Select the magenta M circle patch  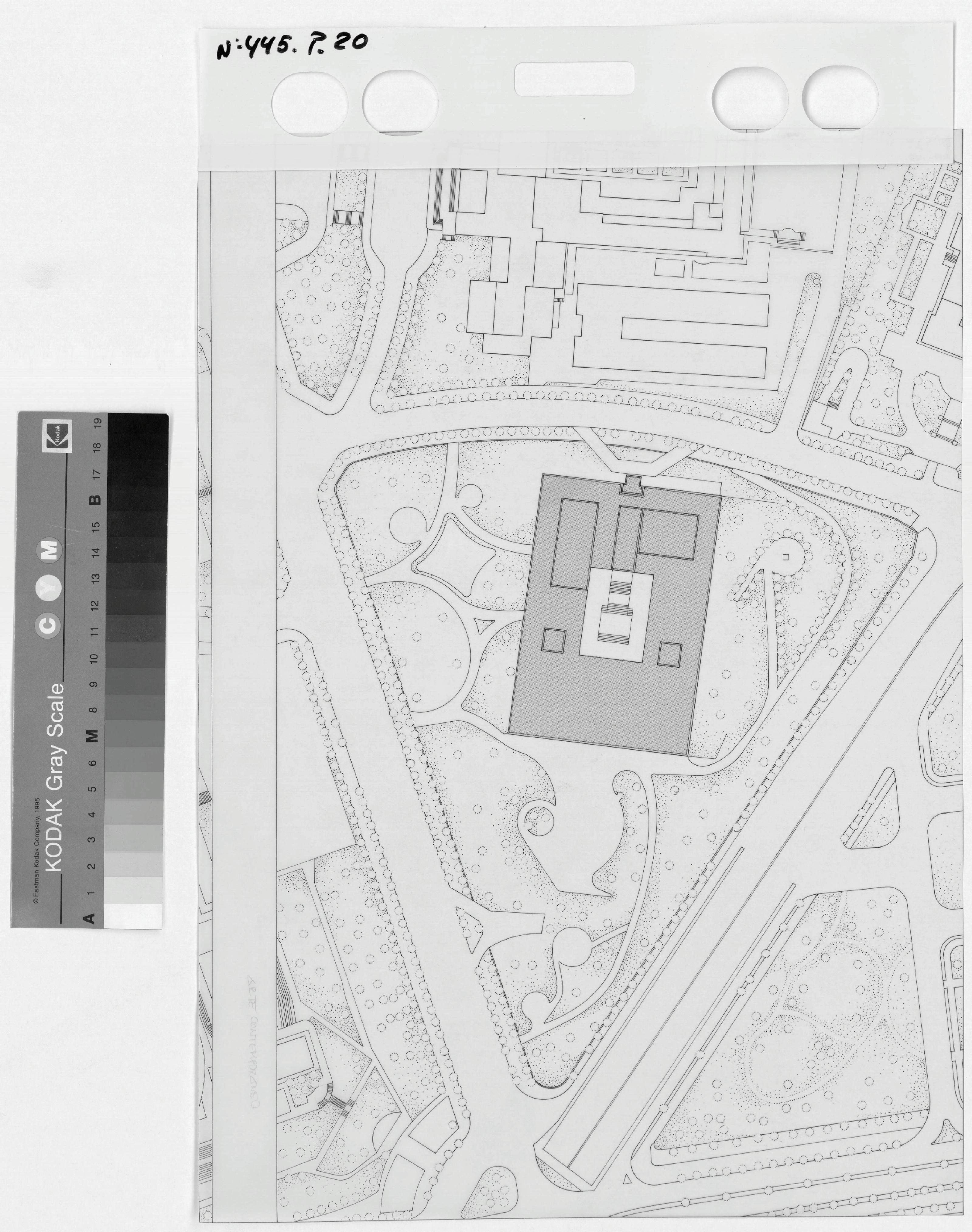(48, 550)
